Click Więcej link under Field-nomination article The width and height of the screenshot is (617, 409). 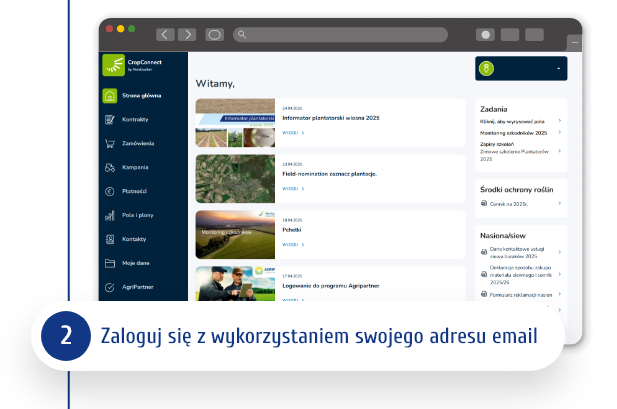pyautogui.click(x=292, y=188)
